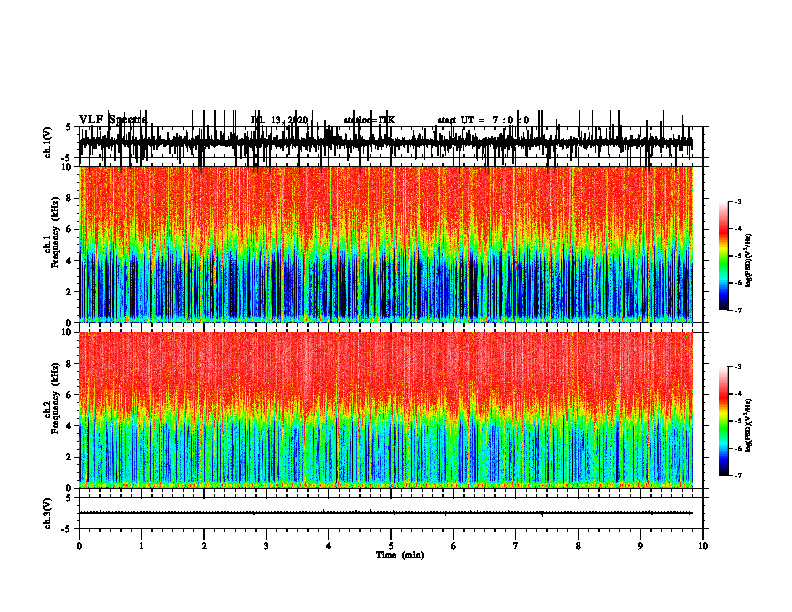Click the "ch.1(V)" waveform axis label
This screenshot has height=612, width=792.
(48, 142)
